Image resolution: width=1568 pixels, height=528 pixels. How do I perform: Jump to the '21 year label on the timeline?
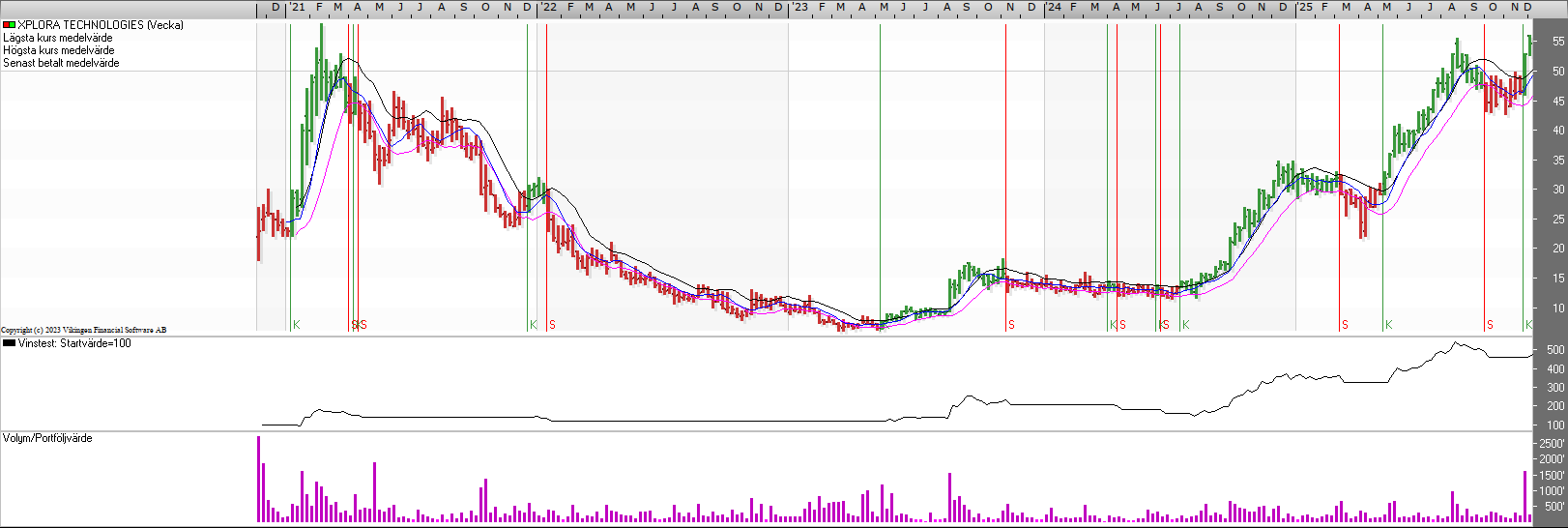click(x=298, y=8)
